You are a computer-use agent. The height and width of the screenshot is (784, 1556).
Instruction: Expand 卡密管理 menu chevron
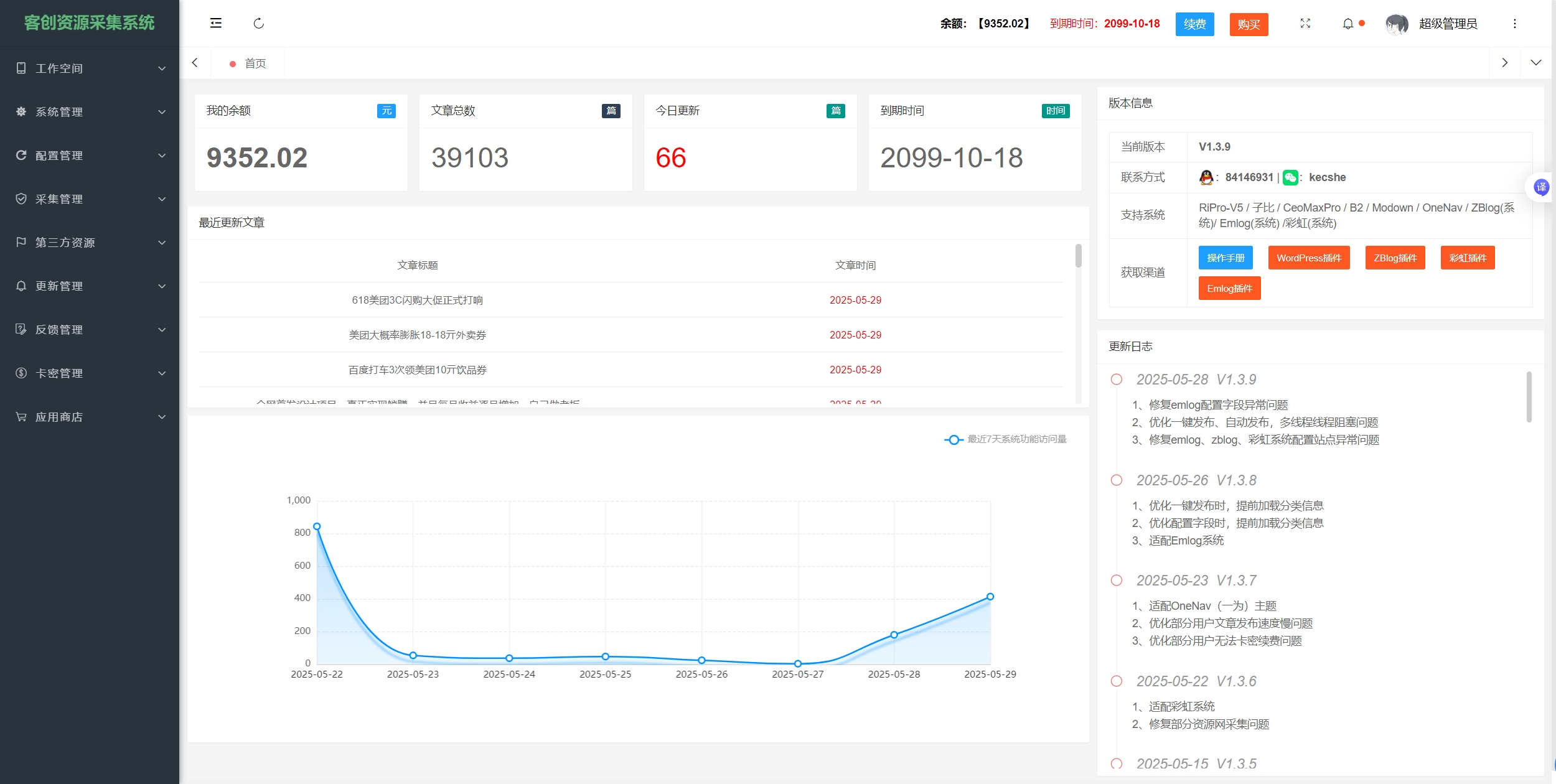click(162, 373)
